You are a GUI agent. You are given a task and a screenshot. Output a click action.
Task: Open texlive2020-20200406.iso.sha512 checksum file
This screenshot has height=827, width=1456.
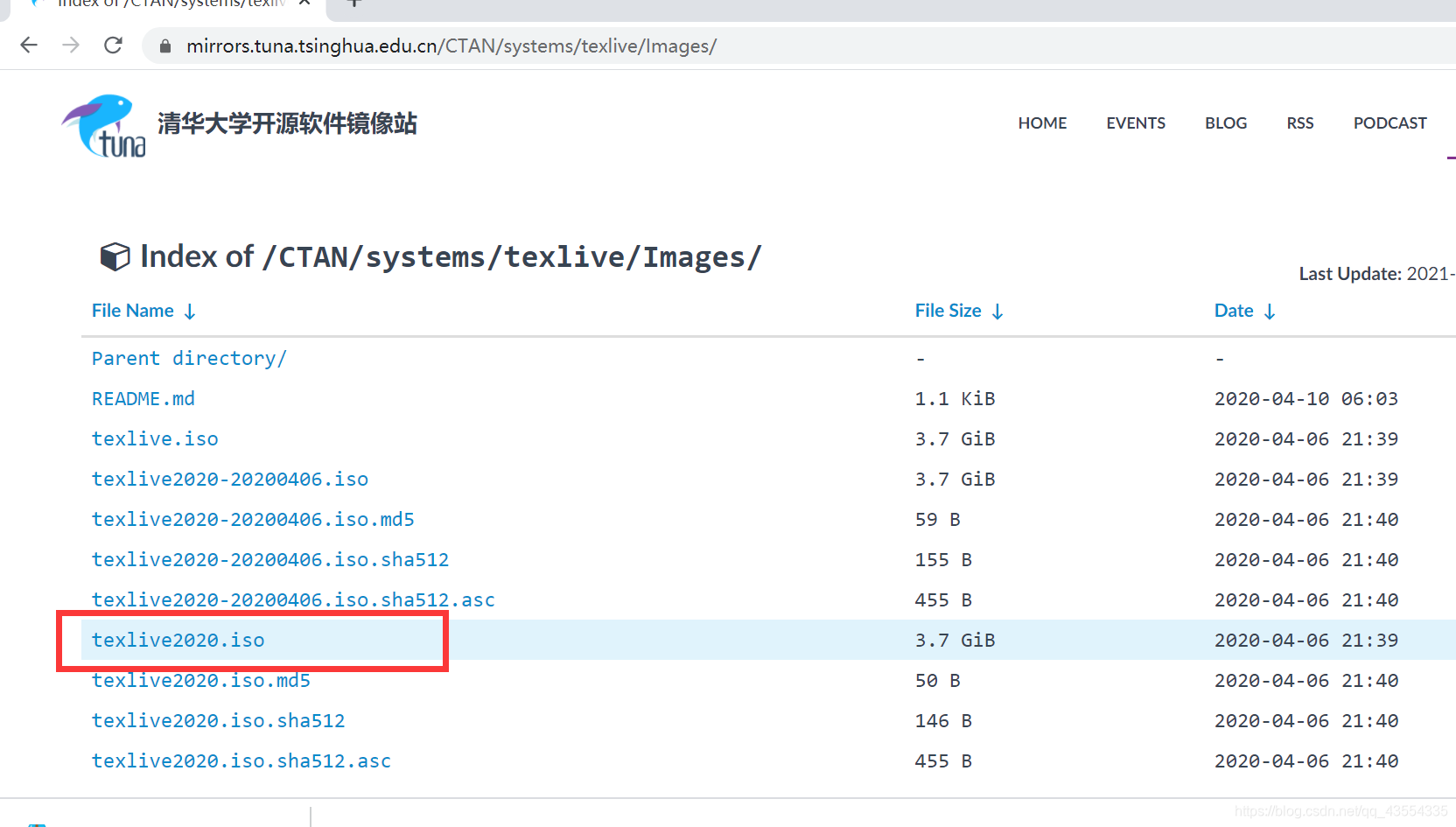click(x=270, y=560)
